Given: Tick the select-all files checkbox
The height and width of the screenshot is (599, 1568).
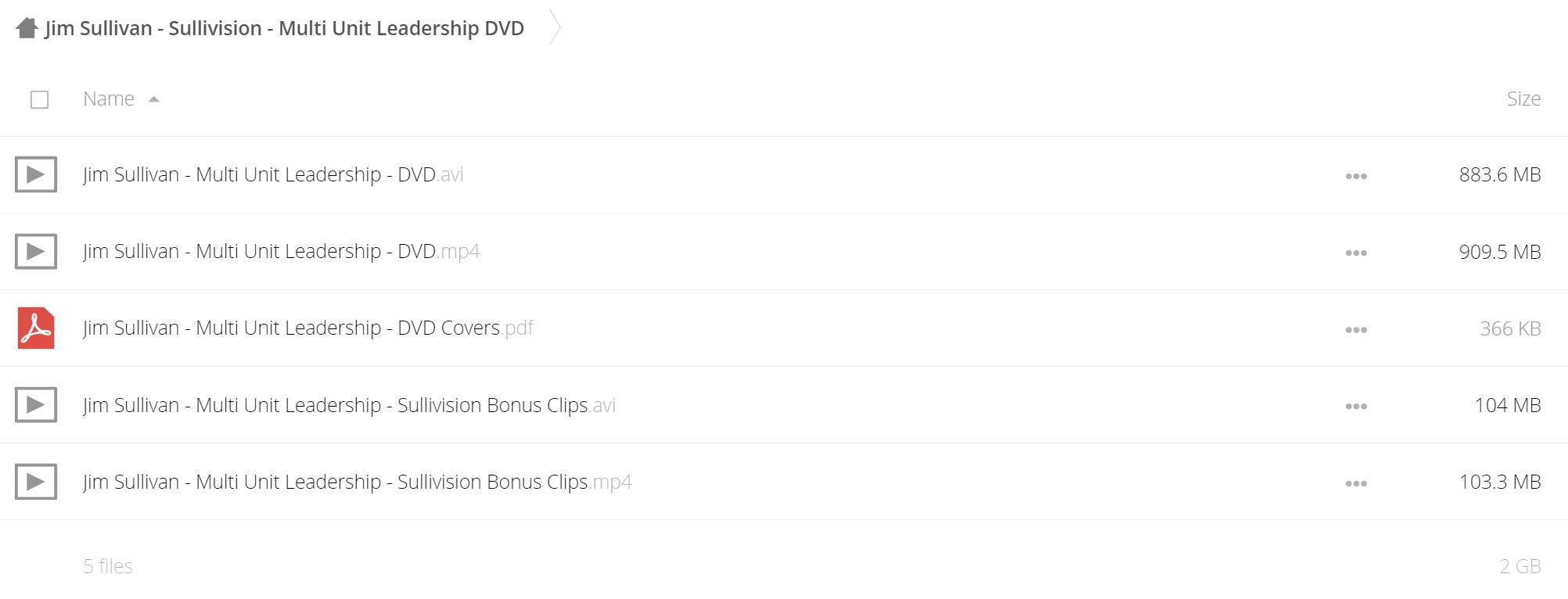Looking at the screenshot, I should [39, 99].
